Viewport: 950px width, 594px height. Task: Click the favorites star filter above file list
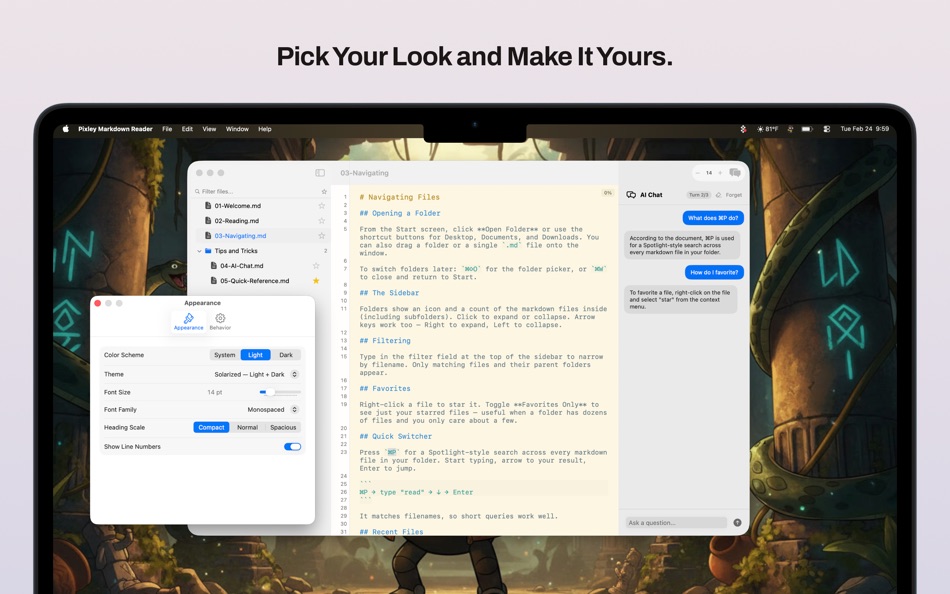[x=324, y=191]
